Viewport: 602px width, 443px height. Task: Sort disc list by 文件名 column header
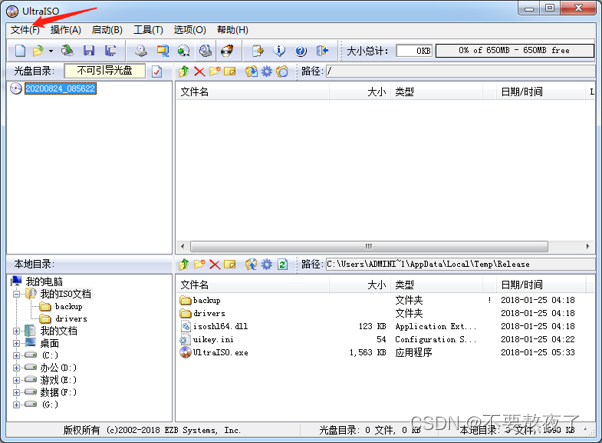(x=253, y=92)
